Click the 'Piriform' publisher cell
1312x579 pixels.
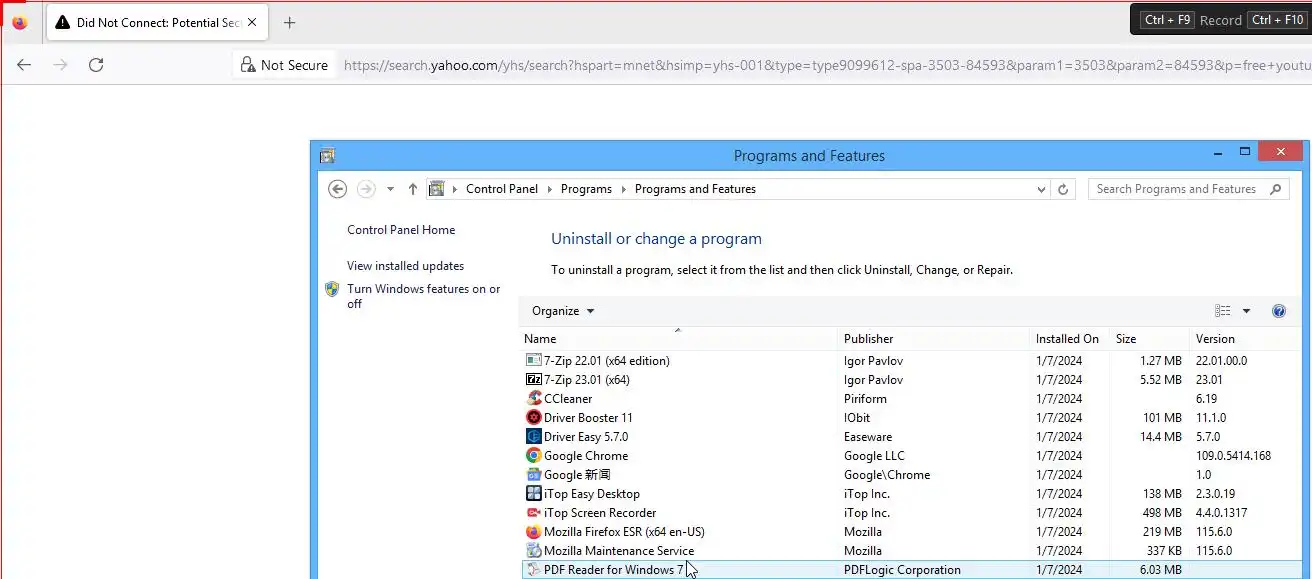tap(865, 399)
